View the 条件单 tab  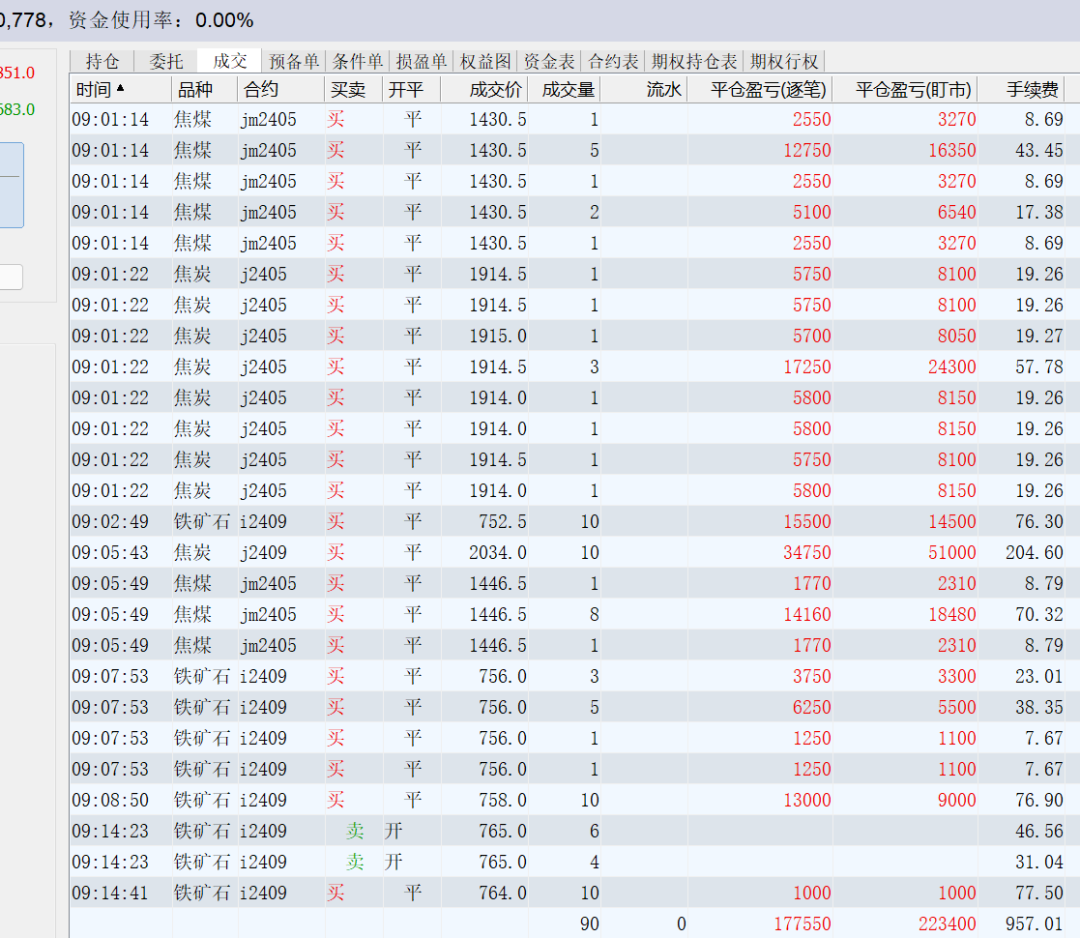[358, 60]
